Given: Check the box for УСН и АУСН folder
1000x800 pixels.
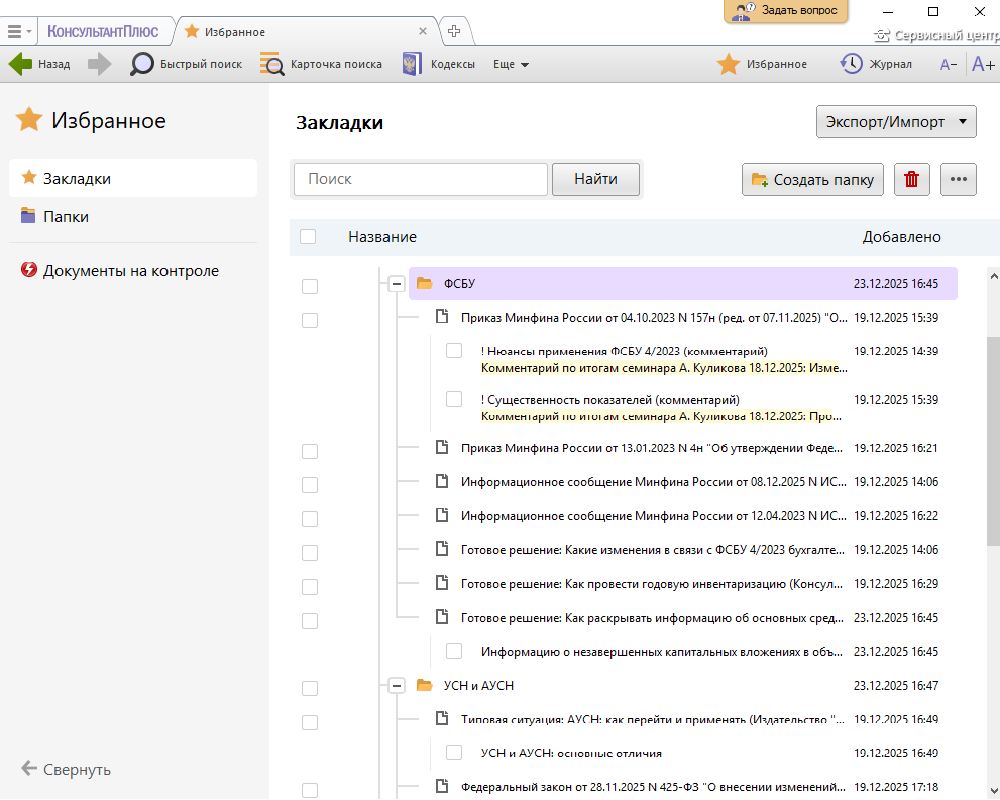Looking at the screenshot, I should click(x=310, y=688).
